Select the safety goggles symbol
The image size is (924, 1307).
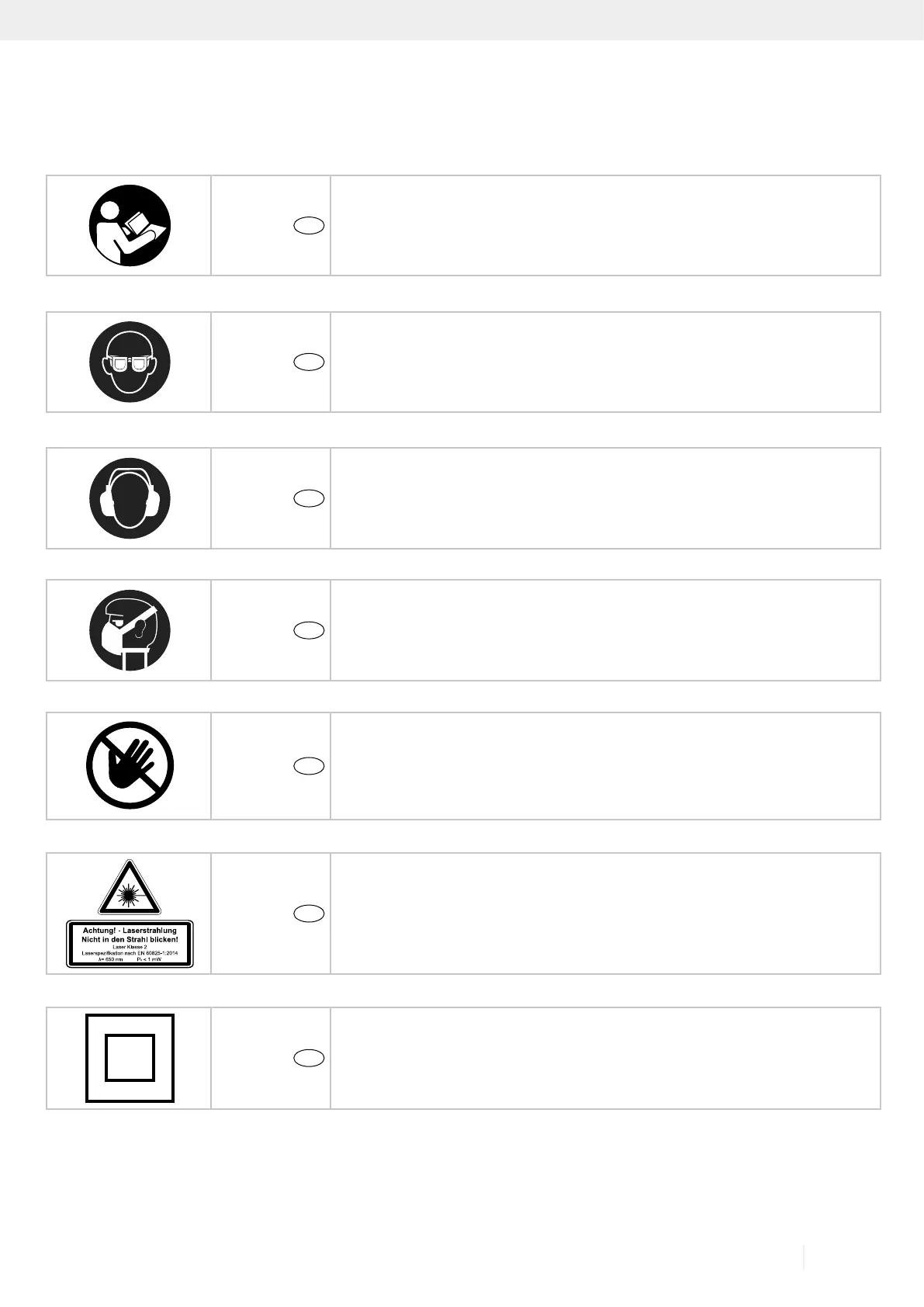130,362
